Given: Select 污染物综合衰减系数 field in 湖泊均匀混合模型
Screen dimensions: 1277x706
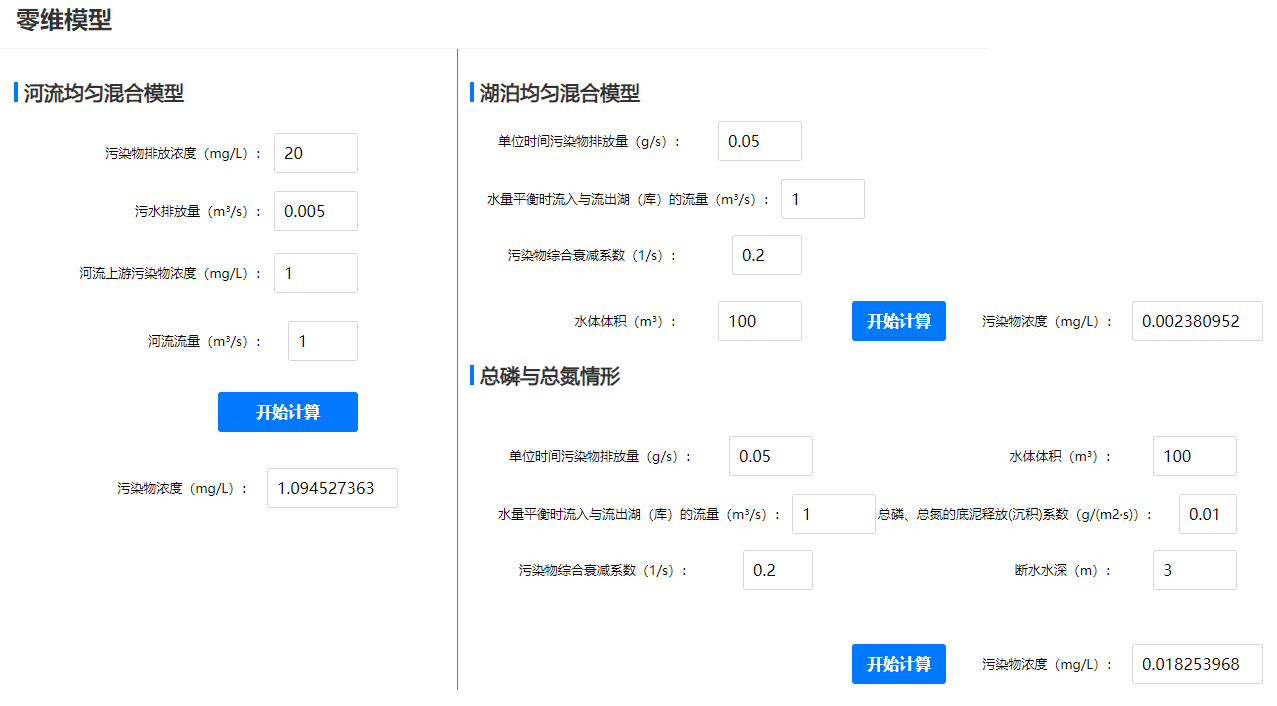Looking at the screenshot, I should [766, 255].
